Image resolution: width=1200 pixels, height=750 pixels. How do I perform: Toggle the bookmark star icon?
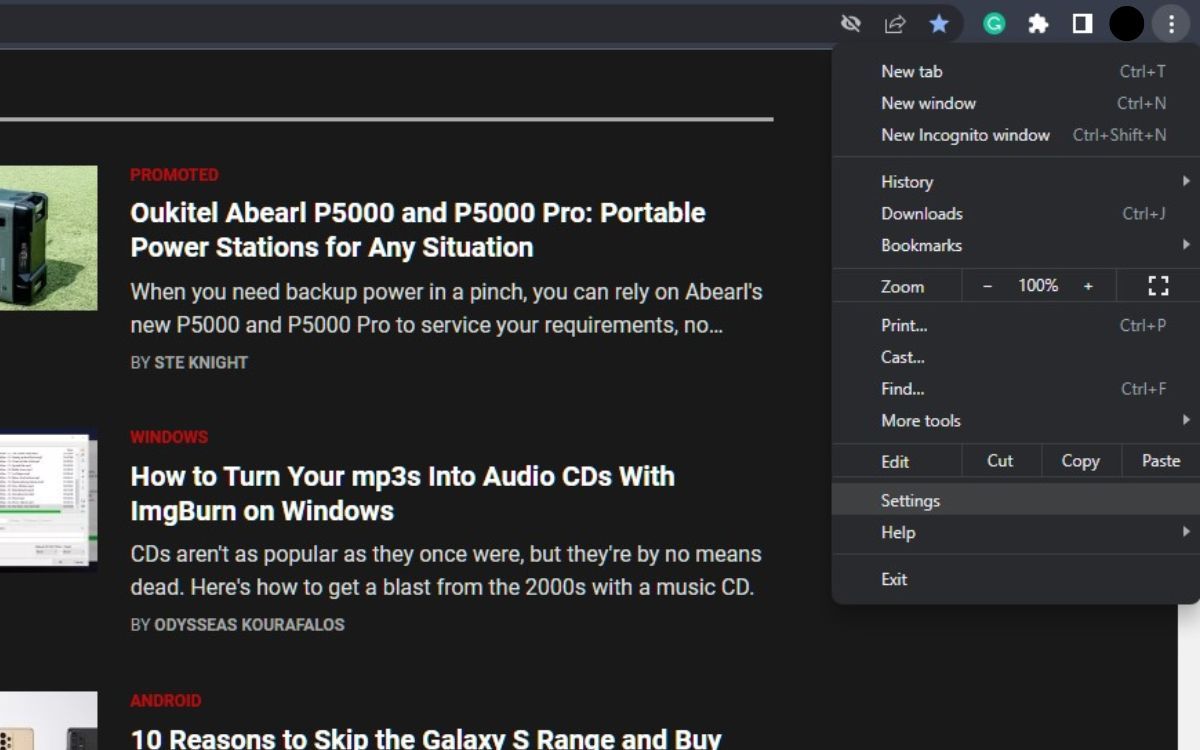tap(939, 23)
